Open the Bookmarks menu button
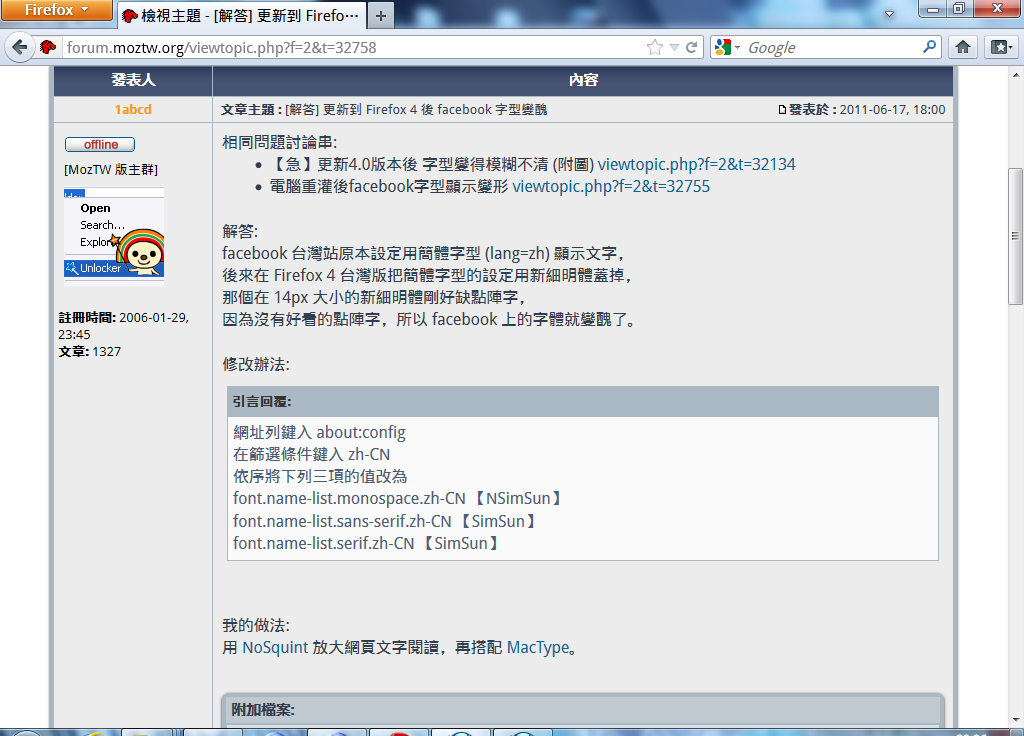This screenshot has height=736, width=1024. tap(1001, 47)
